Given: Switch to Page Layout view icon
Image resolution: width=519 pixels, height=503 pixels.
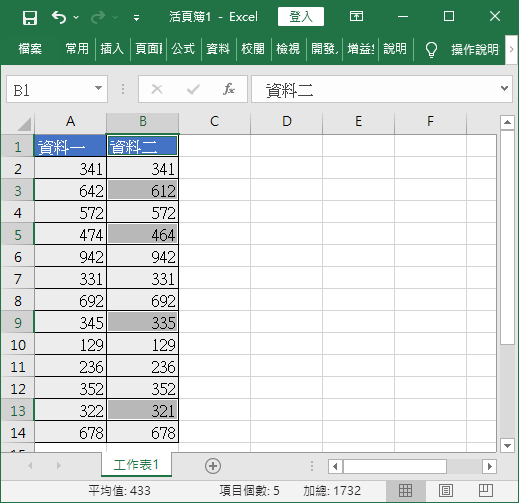Looking at the screenshot, I should (446, 490).
